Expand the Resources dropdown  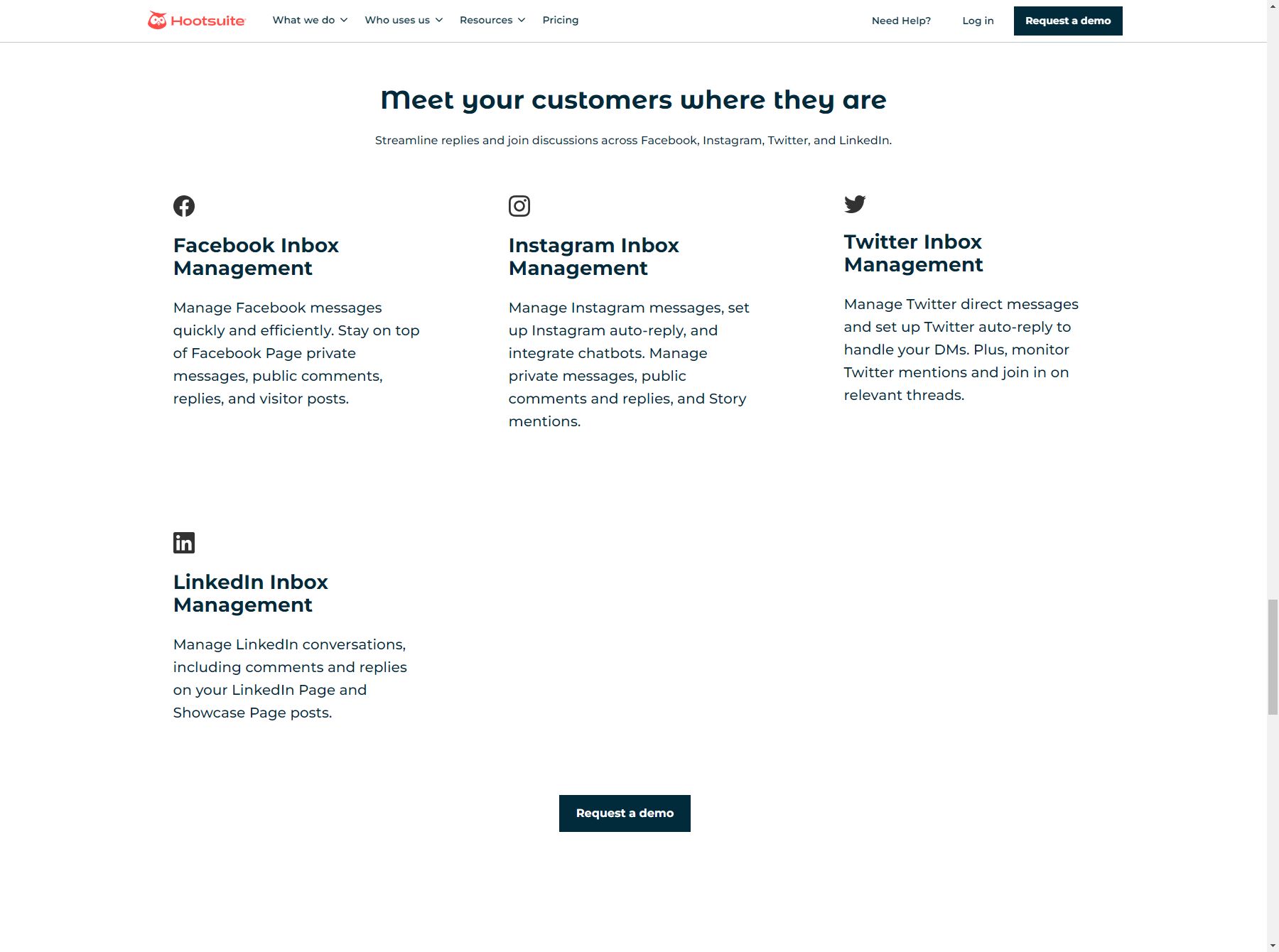pyautogui.click(x=492, y=20)
